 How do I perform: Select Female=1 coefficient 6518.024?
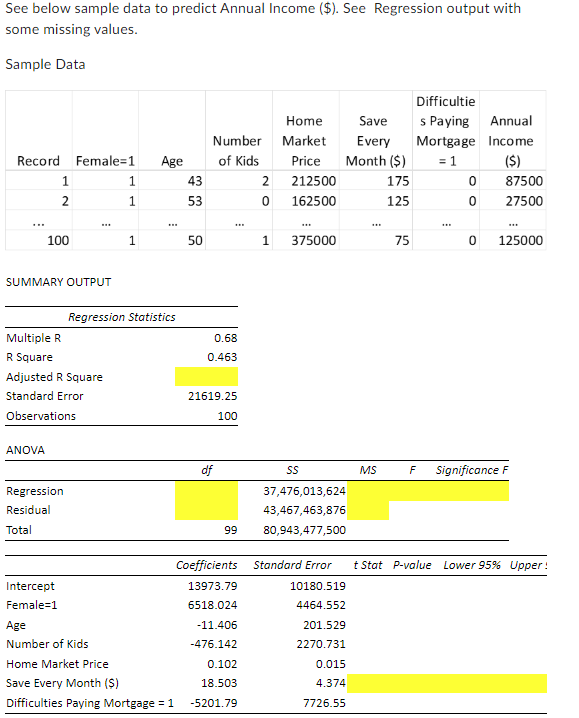click(x=213, y=605)
